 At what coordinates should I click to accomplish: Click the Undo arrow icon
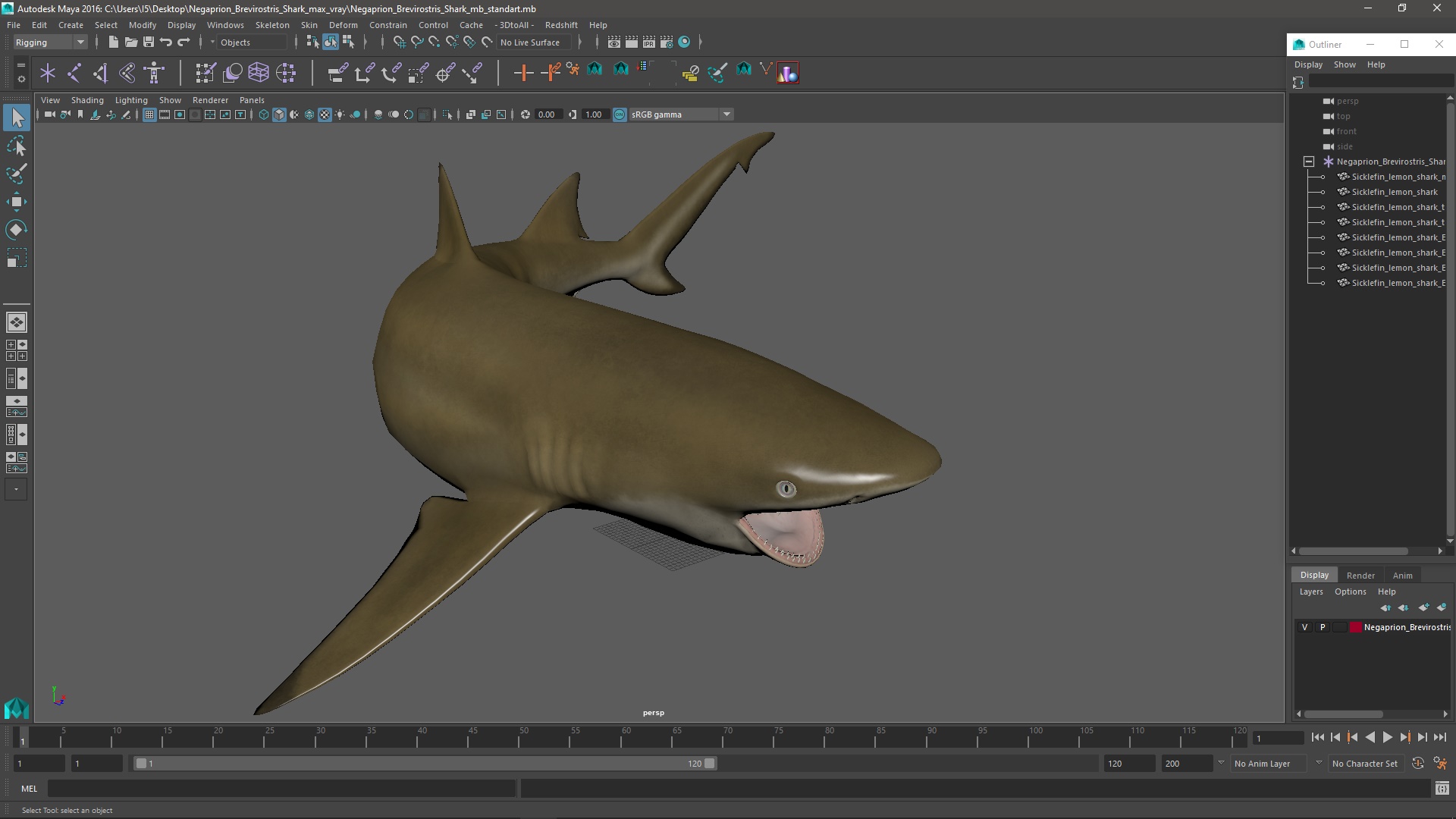coord(166,42)
